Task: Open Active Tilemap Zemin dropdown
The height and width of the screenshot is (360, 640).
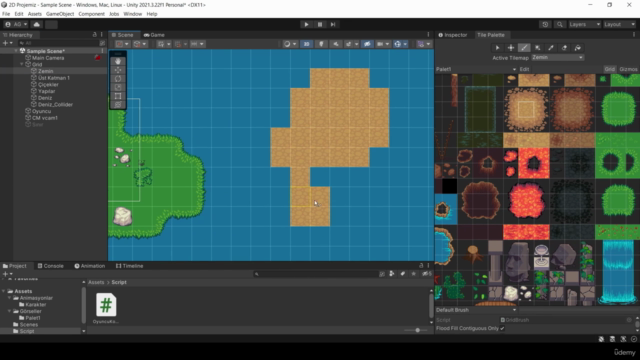Action: 558,58
